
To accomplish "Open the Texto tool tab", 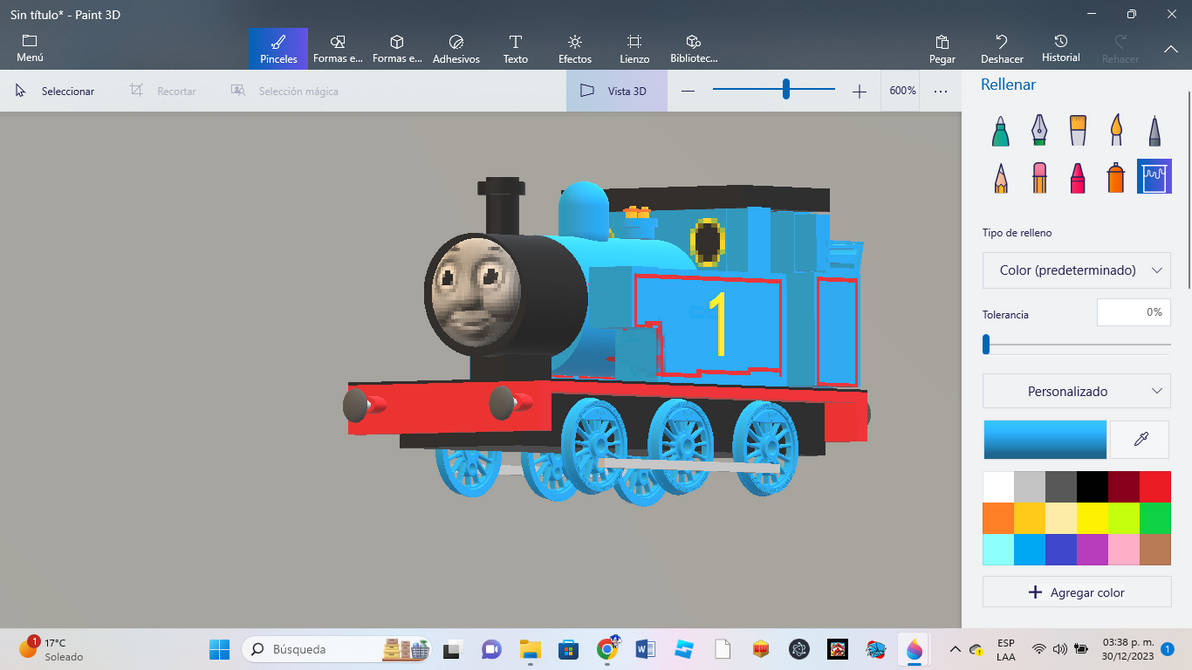I will pyautogui.click(x=515, y=49).
